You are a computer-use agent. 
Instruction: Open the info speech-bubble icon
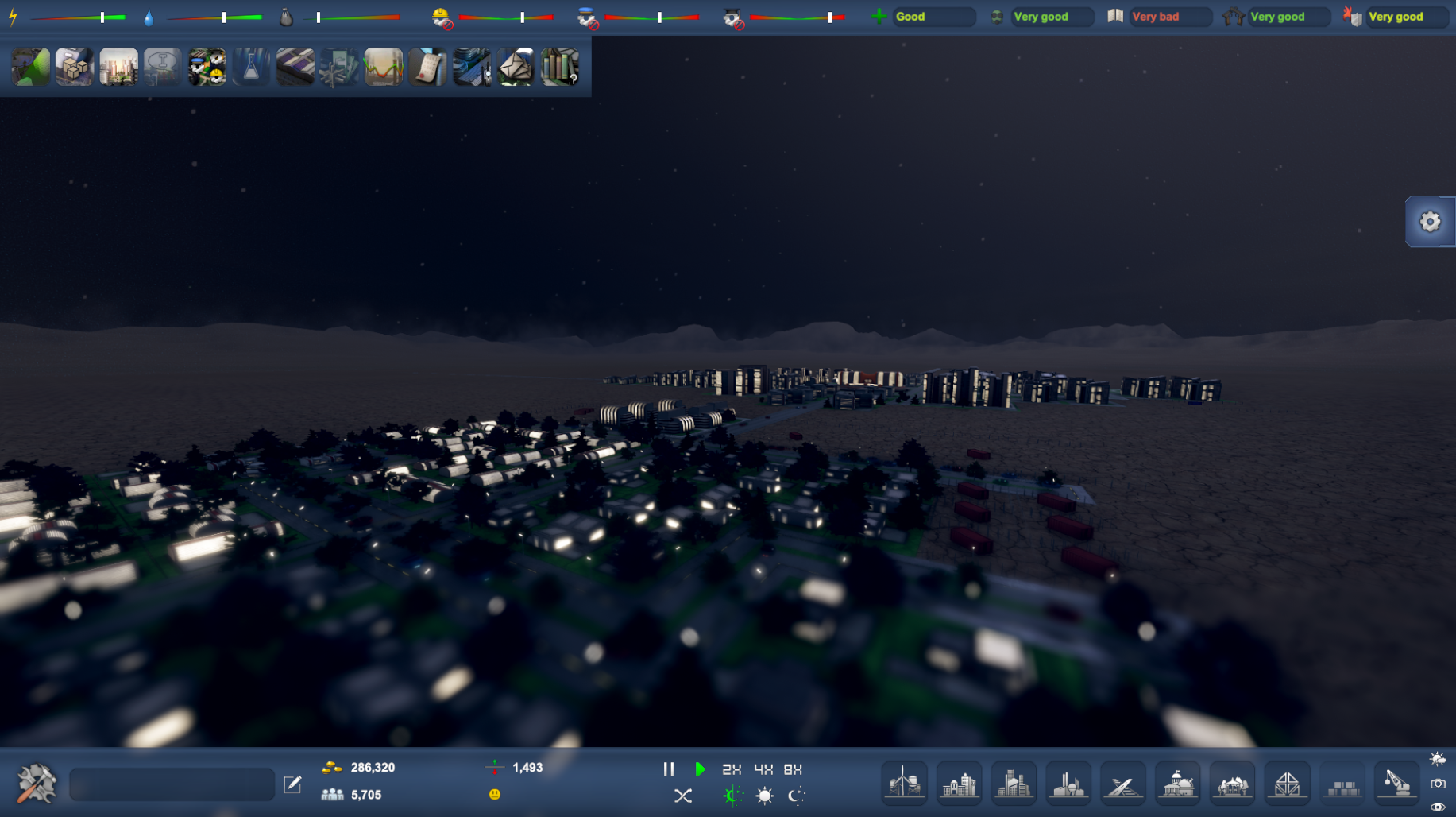[x=163, y=67]
